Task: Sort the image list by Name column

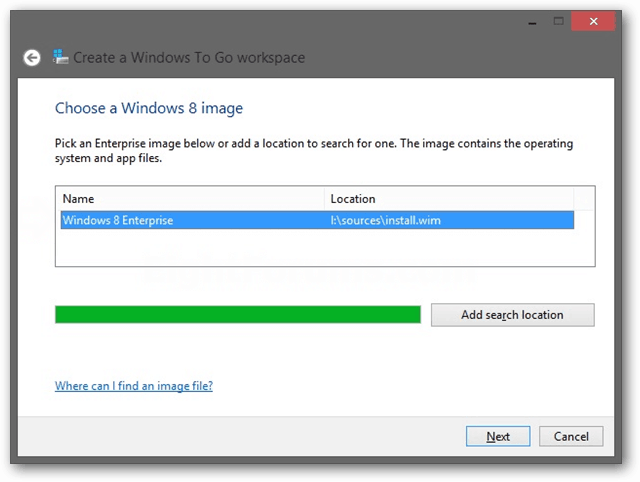Action: pos(190,199)
